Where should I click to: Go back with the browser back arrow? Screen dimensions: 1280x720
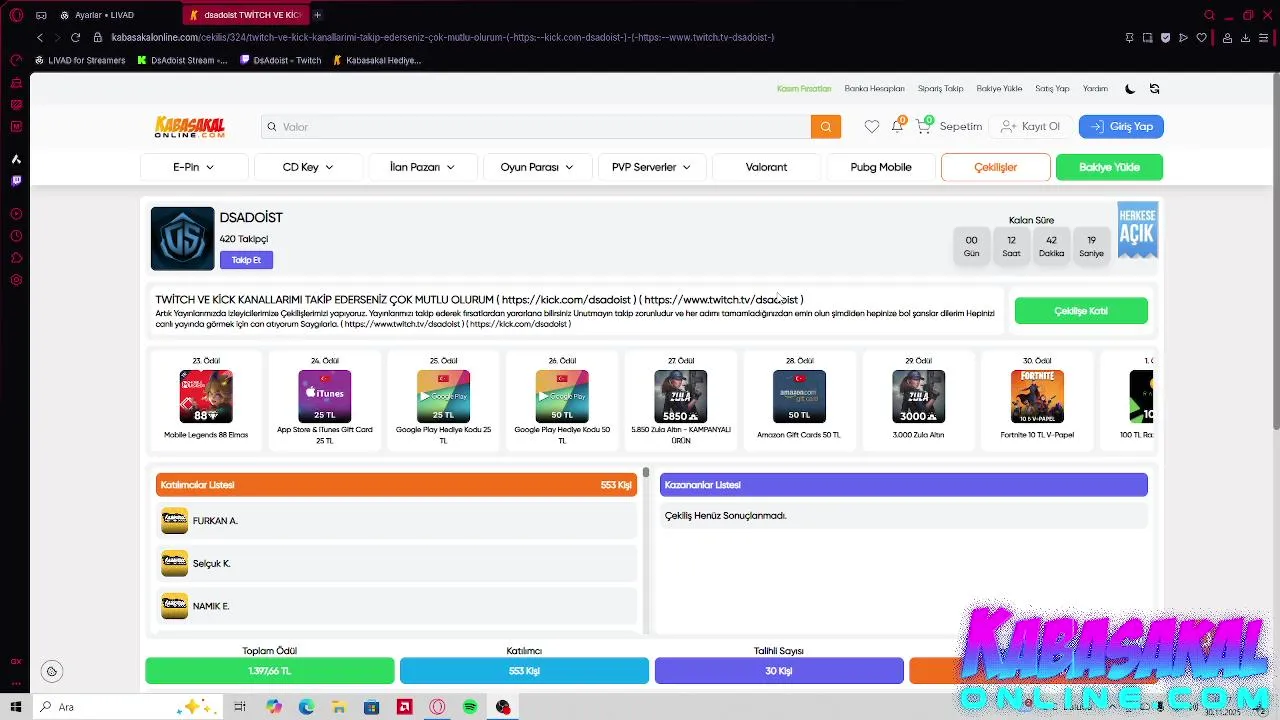[x=40, y=37]
